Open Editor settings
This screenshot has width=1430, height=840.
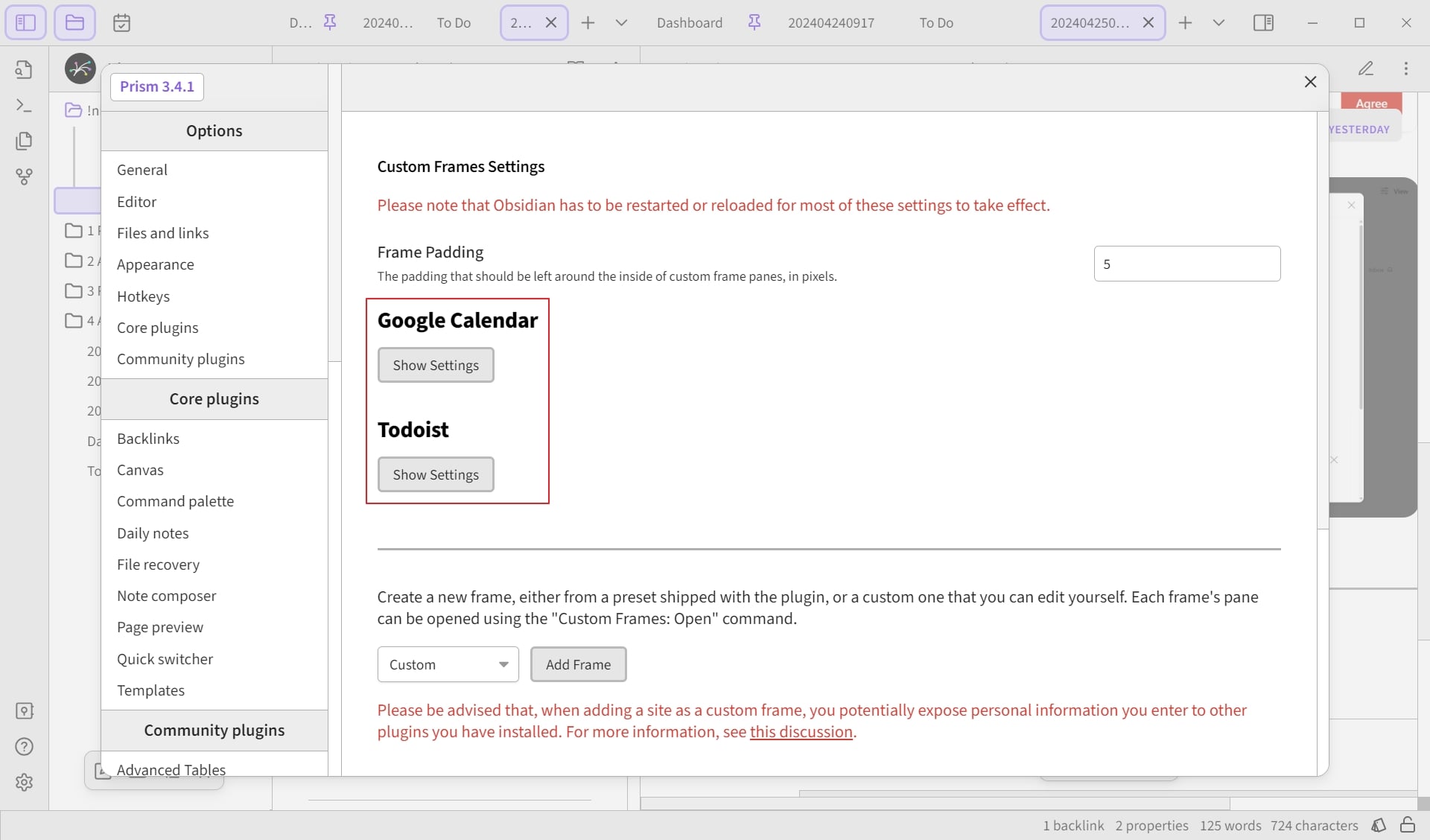pyautogui.click(x=214, y=202)
